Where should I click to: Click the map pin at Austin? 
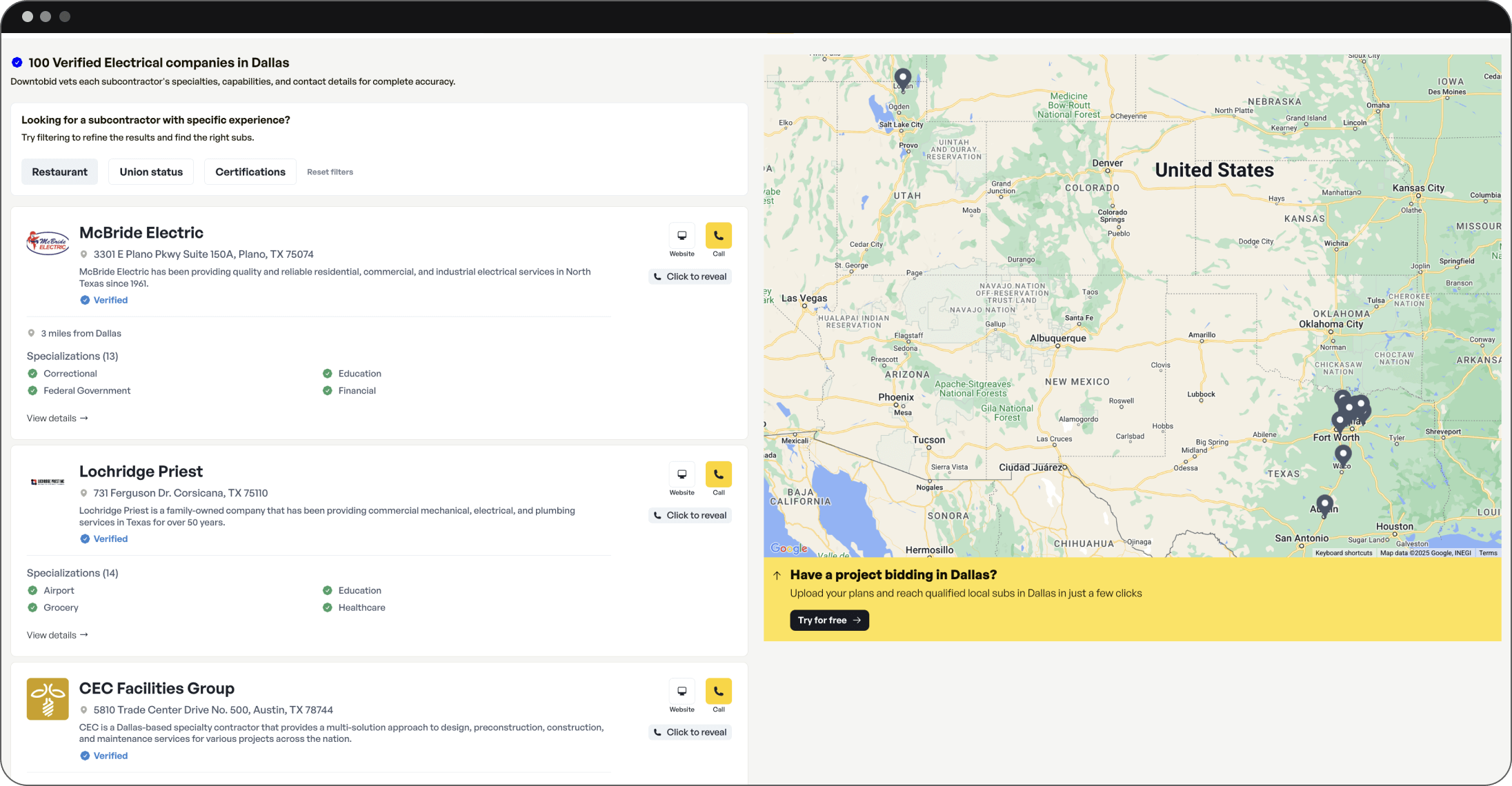[x=1324, y=504]
